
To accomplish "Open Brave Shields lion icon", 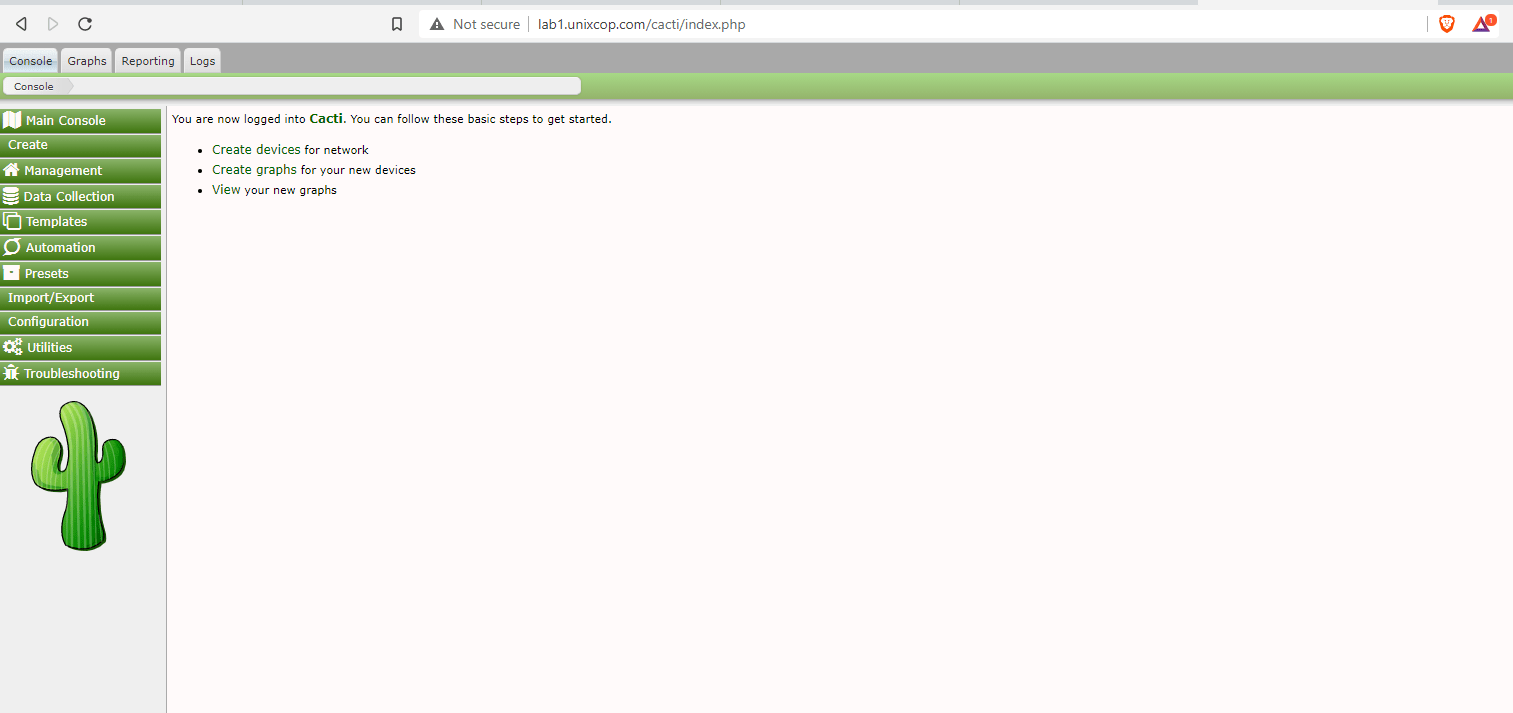I will (x=1447, y=24).
